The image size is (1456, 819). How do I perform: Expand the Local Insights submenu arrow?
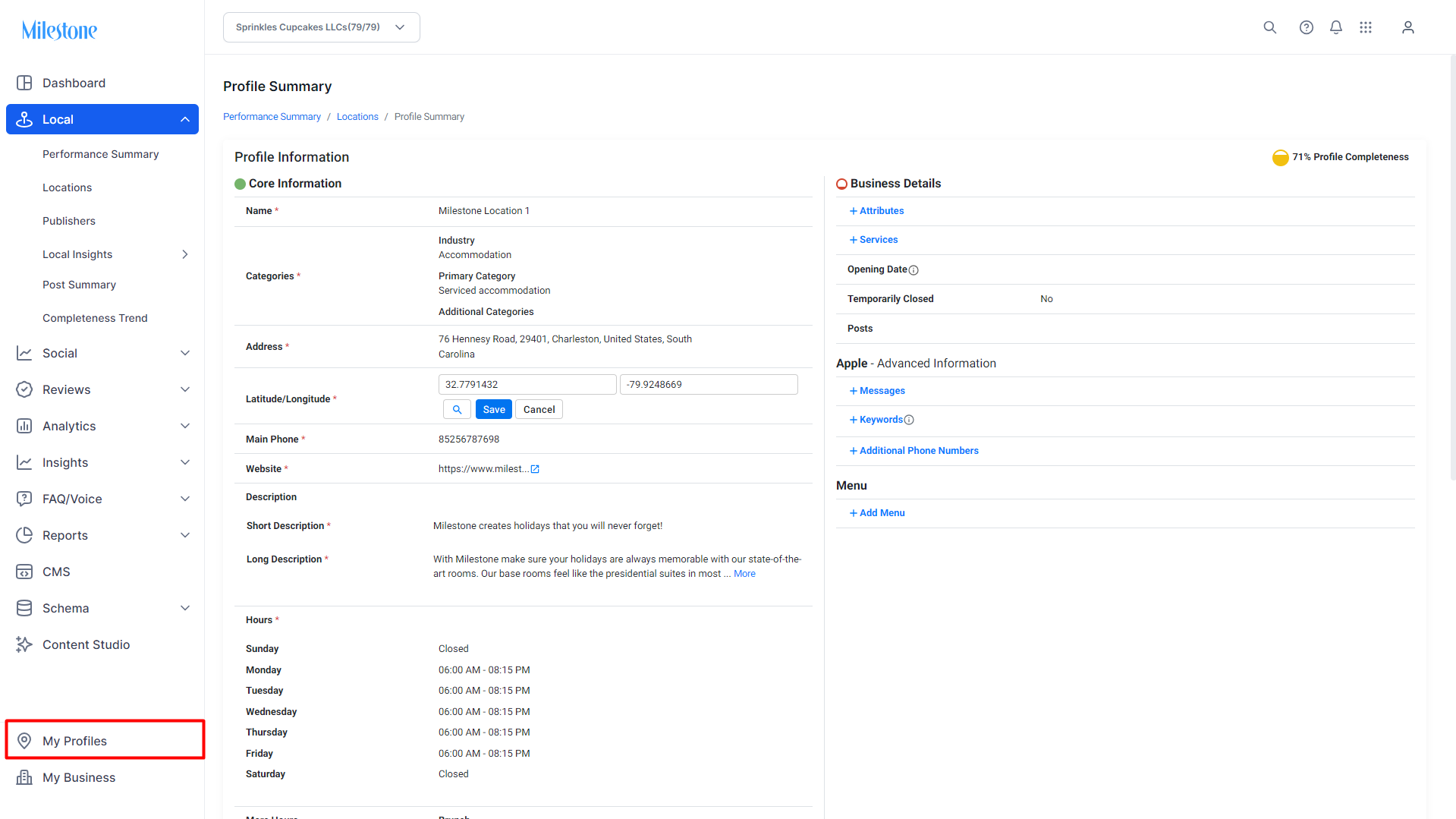[x=184, y=254]
